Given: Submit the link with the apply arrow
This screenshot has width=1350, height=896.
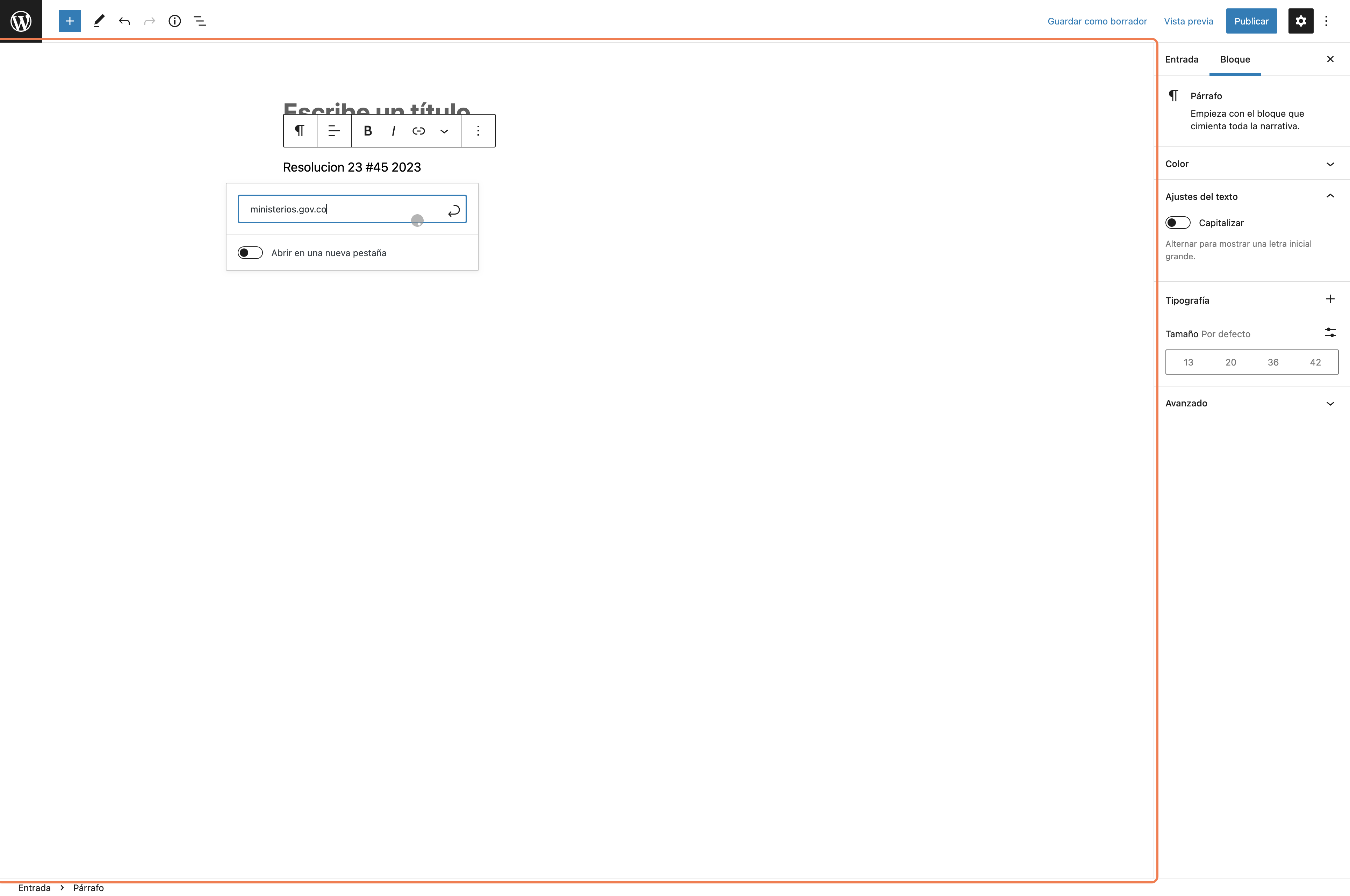Looking at the screenshot, I should [x=454, y=210].
